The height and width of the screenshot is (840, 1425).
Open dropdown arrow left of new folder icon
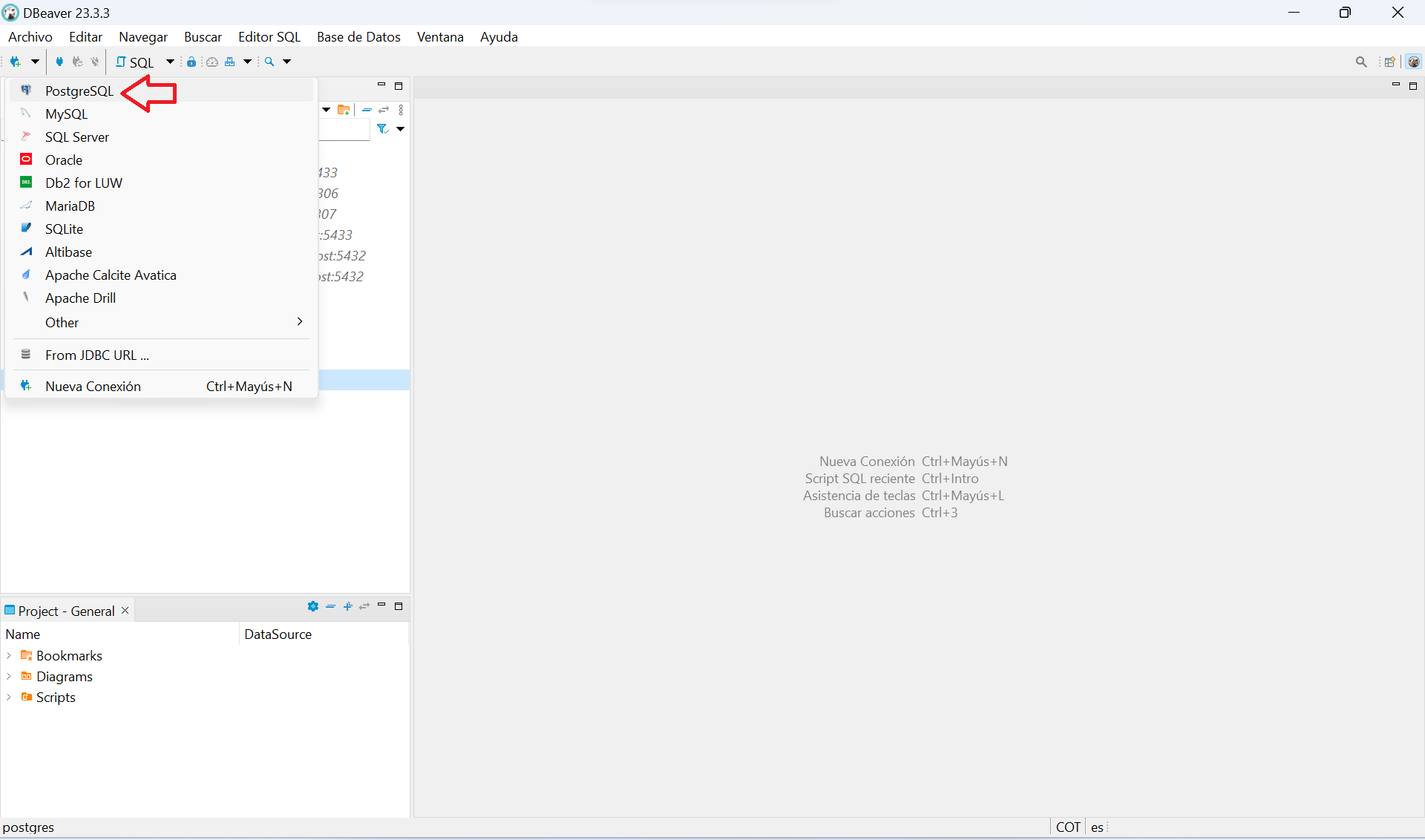point(326,110)
